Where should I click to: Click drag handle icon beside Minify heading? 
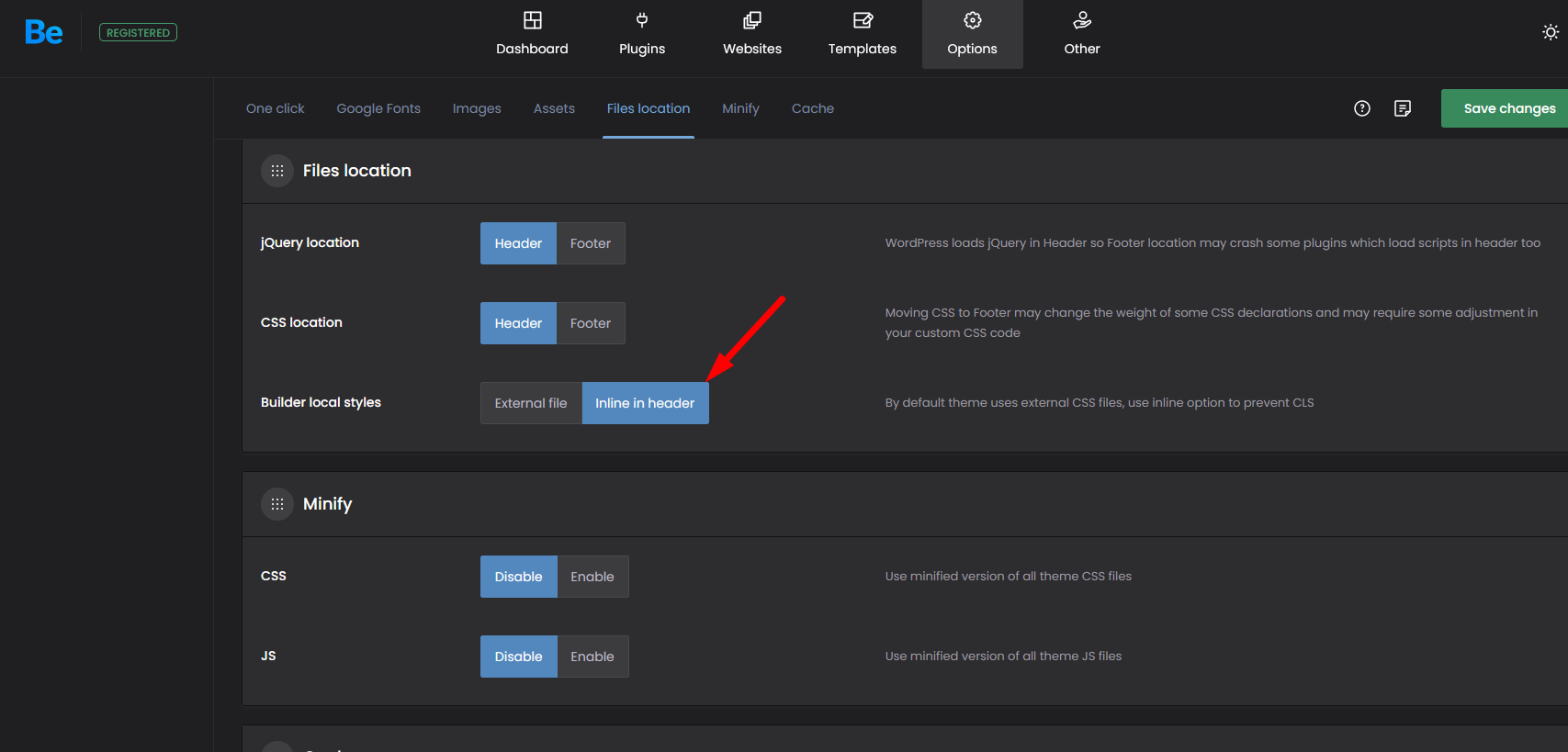(277, 504)
